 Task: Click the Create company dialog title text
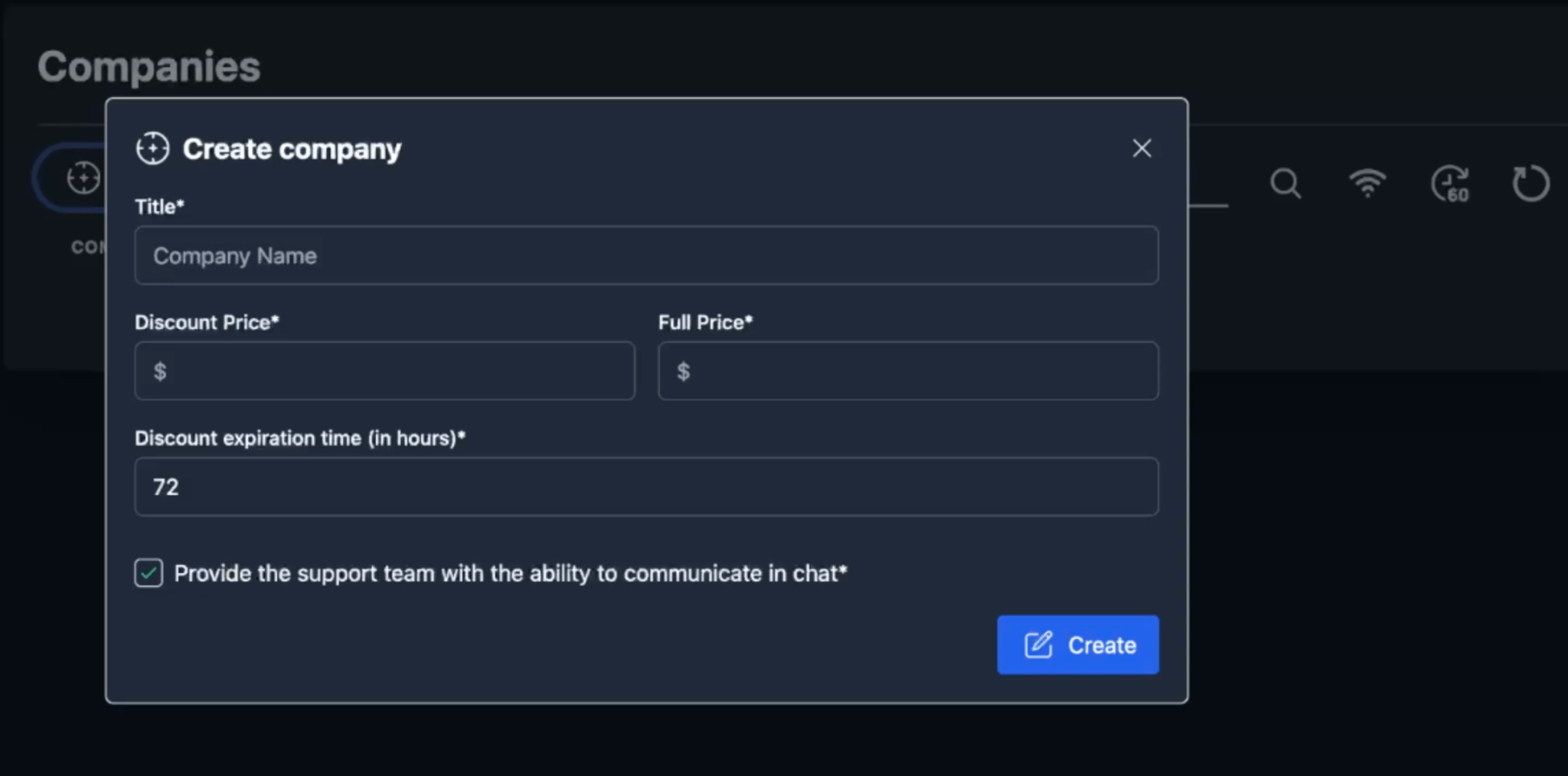click(291, 148)
